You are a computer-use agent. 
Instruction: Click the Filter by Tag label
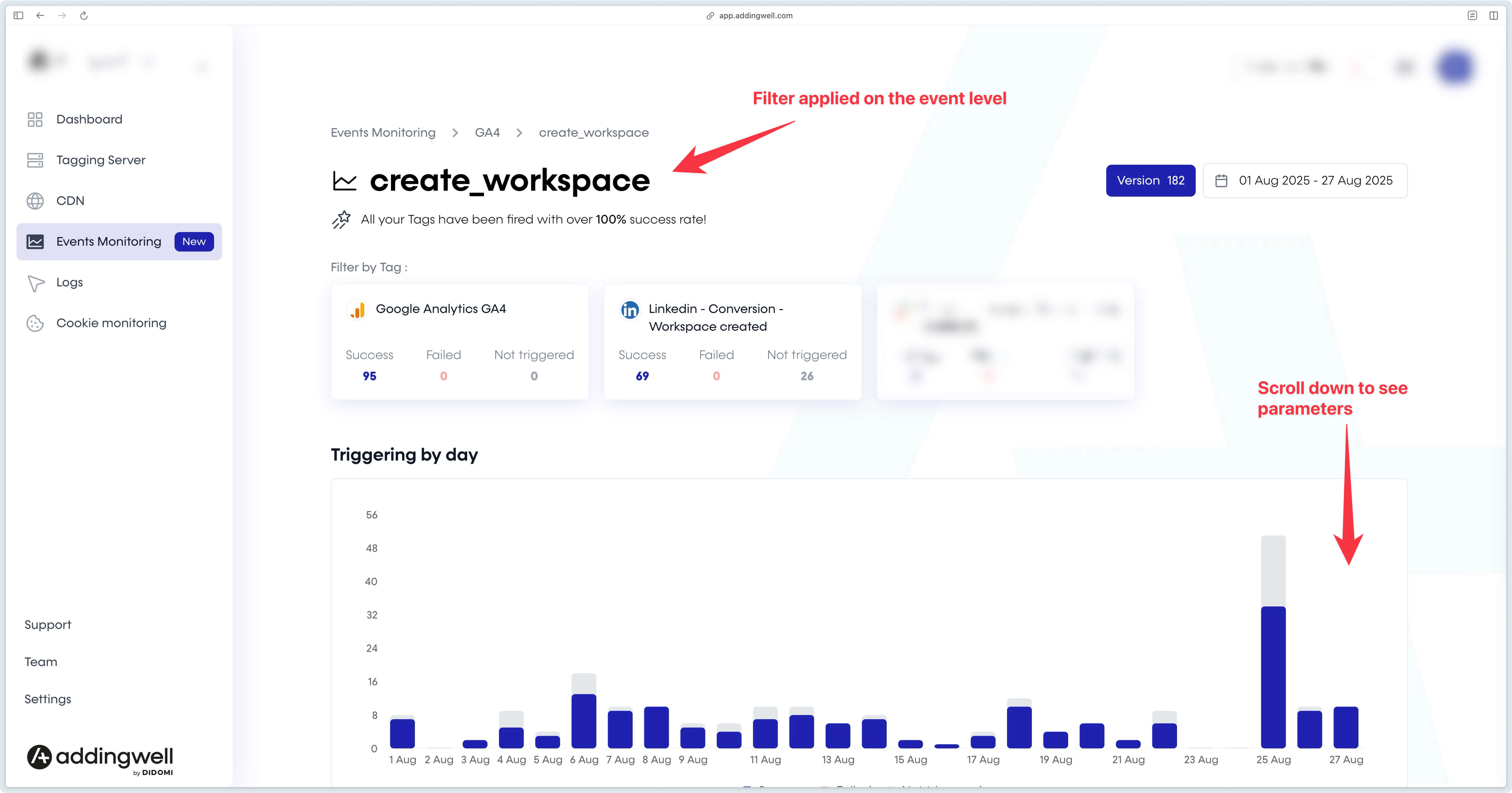(369, 268)
